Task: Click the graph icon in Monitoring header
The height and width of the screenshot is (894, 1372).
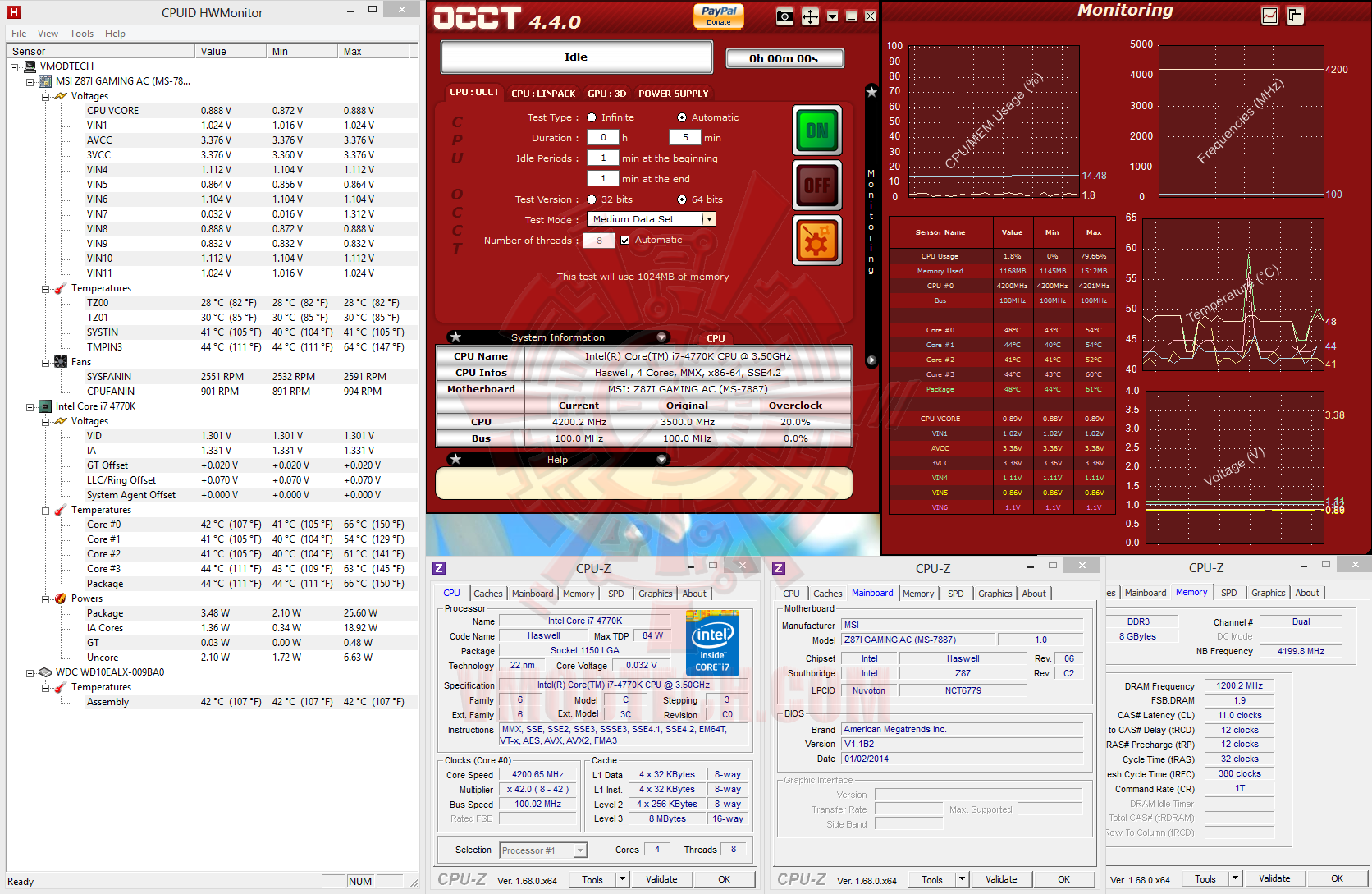Action: [x=1269, y=16]
